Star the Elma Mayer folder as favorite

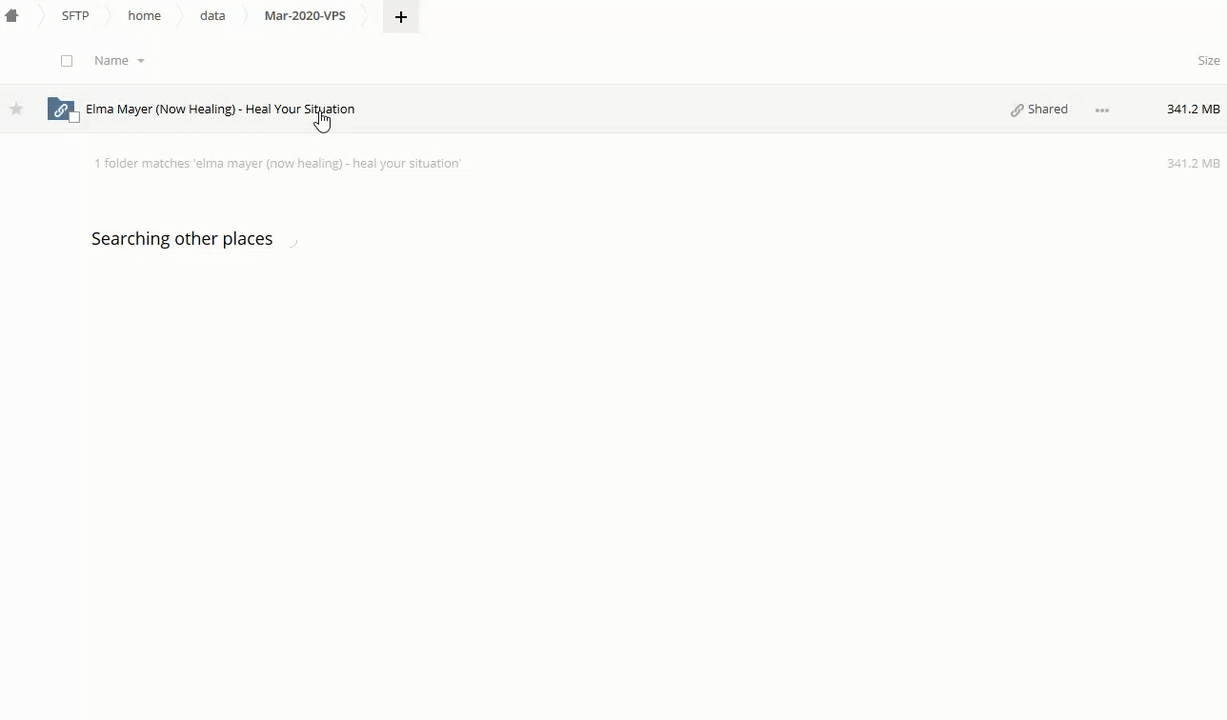click(16, 109)
